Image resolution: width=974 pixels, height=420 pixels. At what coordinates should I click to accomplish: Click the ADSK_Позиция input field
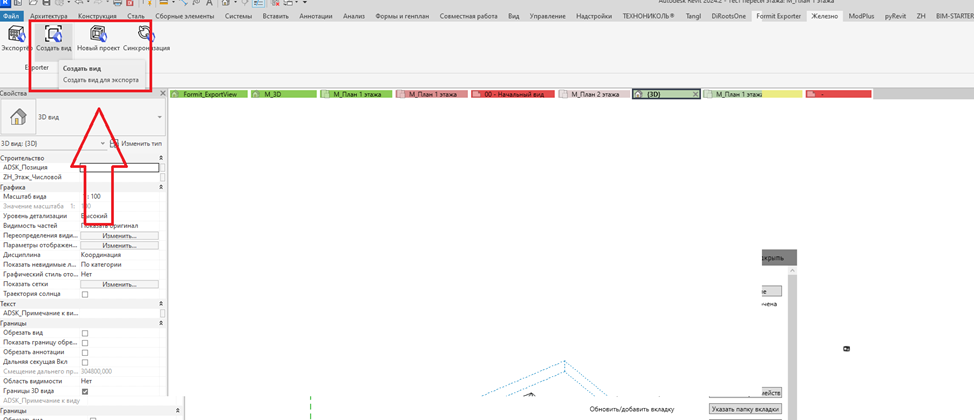[119, 168]
